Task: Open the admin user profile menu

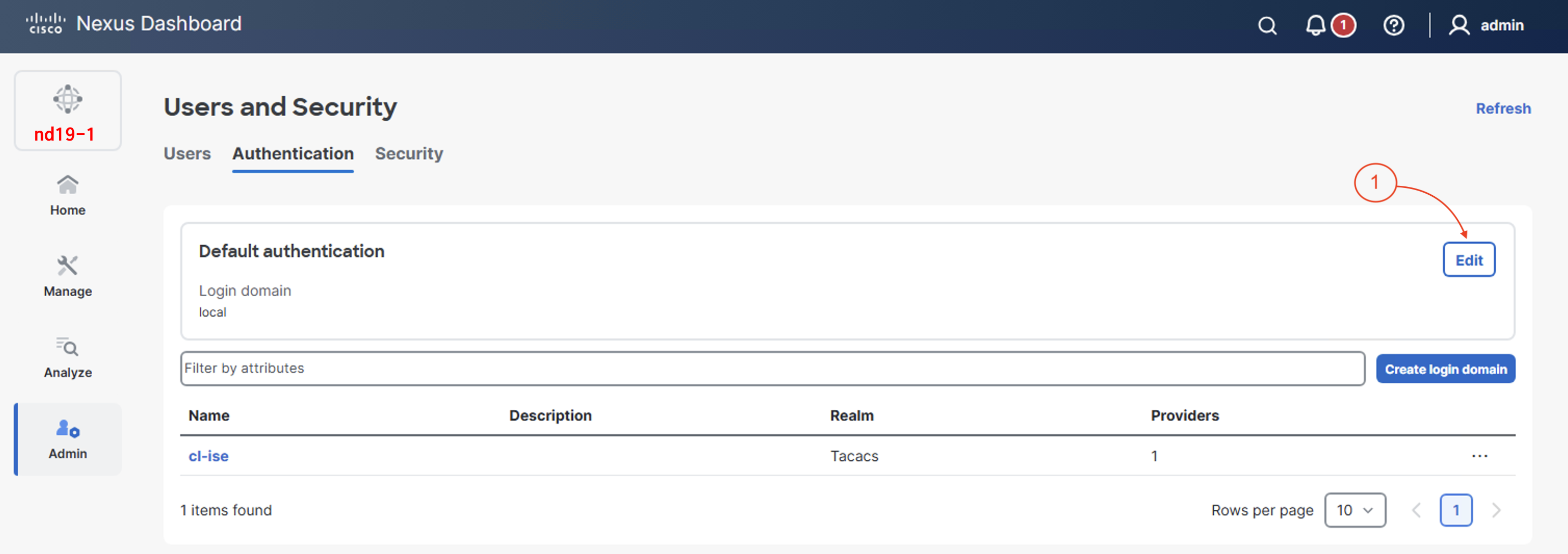Action: coord(1486,26)
